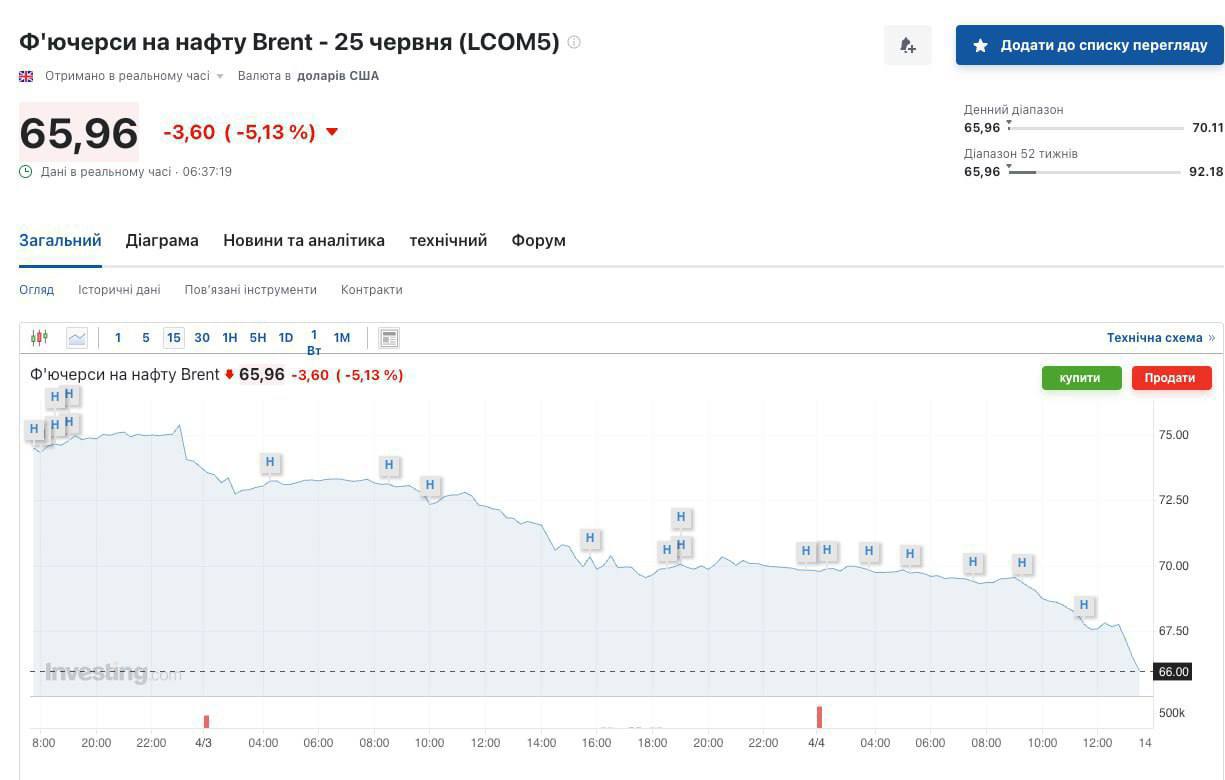The width and height of the screenshot is (1225, 780).
Task: Open the news panel icon in chart toolbar
Action: click(389, 338)
